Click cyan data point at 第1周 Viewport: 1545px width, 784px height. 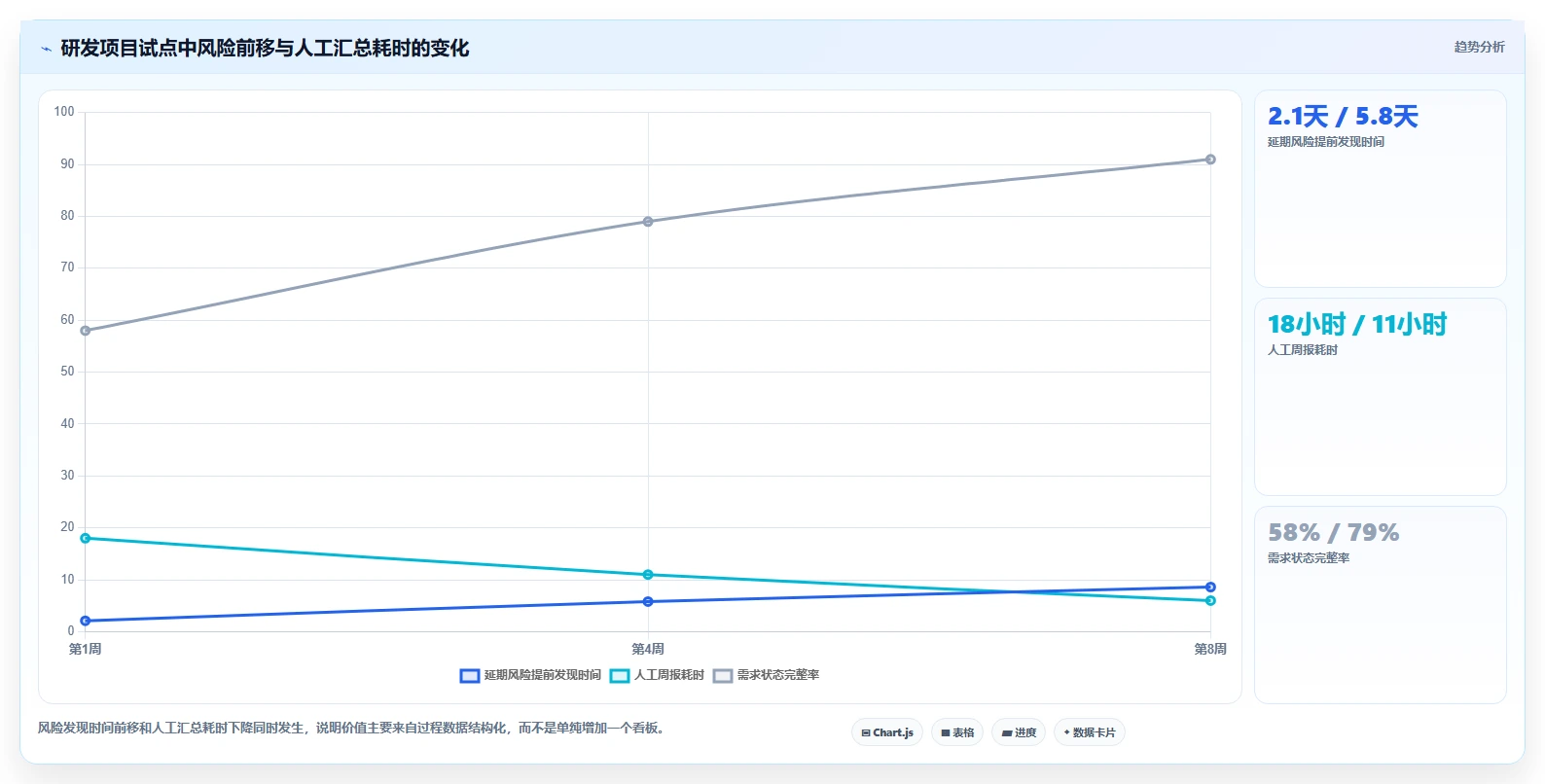(86, 538)
